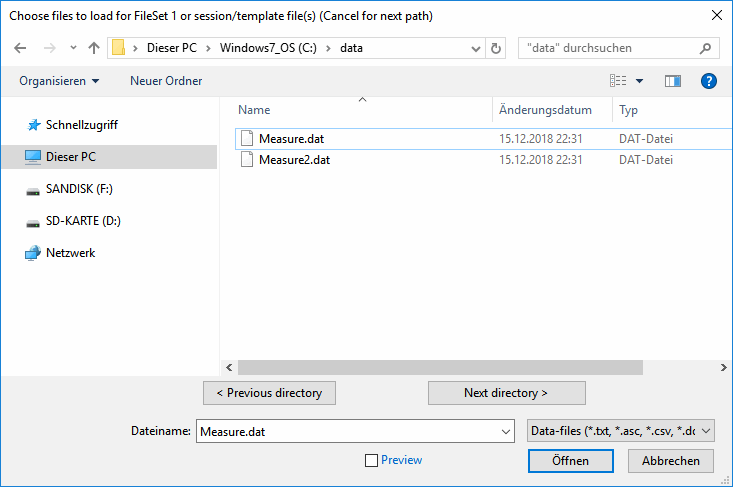Select the SD-KARTE (D:) drive
This screenshot has width=733, height=487.
(x=83, y=221)
